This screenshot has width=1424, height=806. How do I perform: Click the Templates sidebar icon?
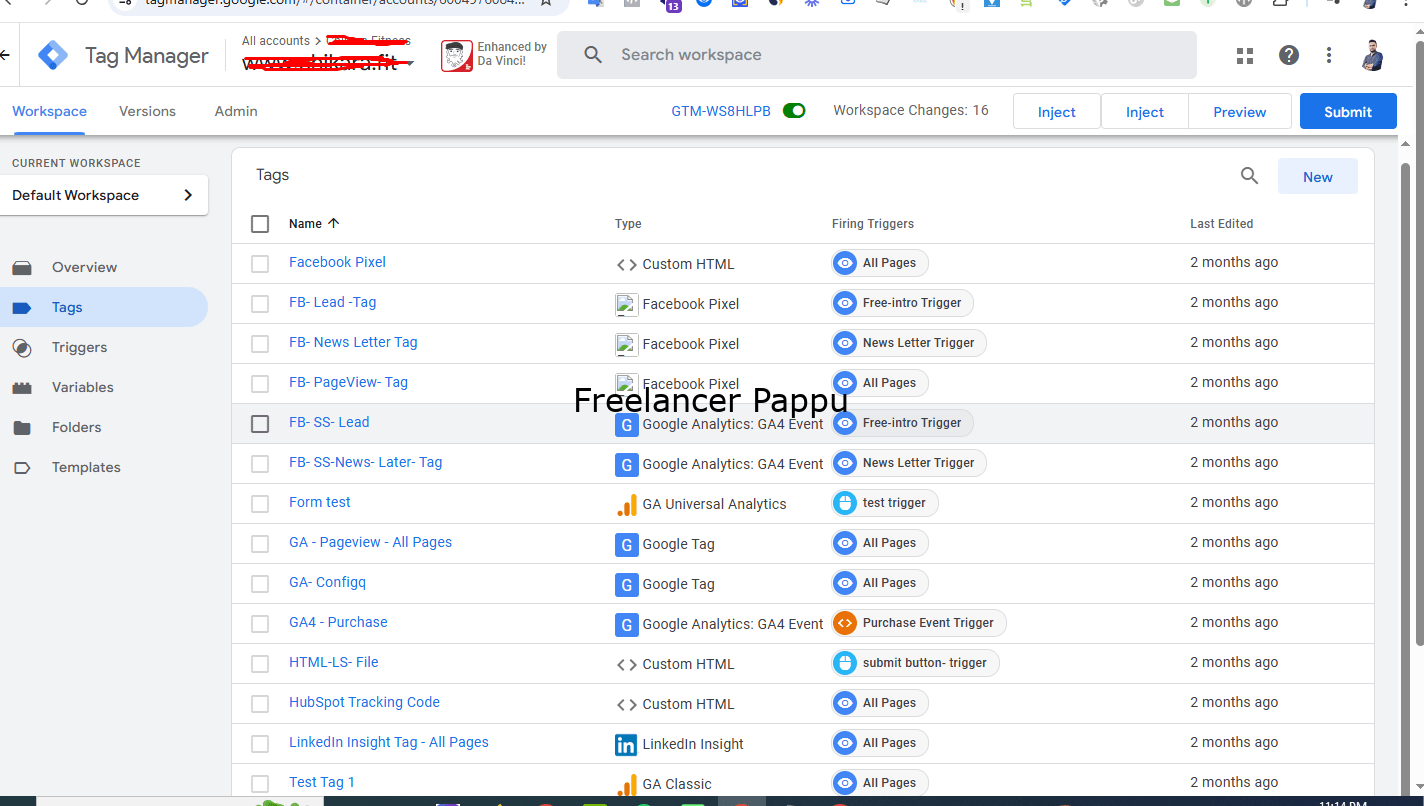tap(22, 468)
